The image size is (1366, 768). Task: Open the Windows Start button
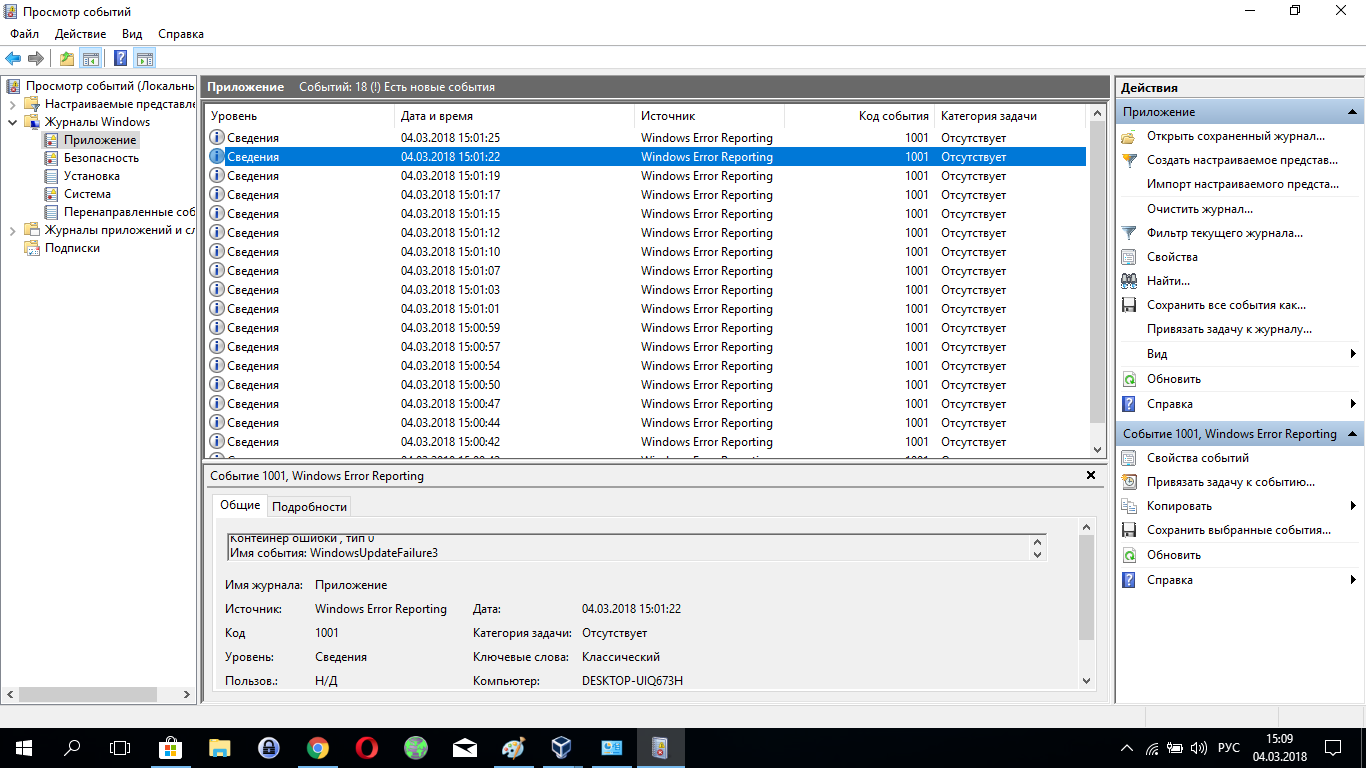(x=23, y=748)
